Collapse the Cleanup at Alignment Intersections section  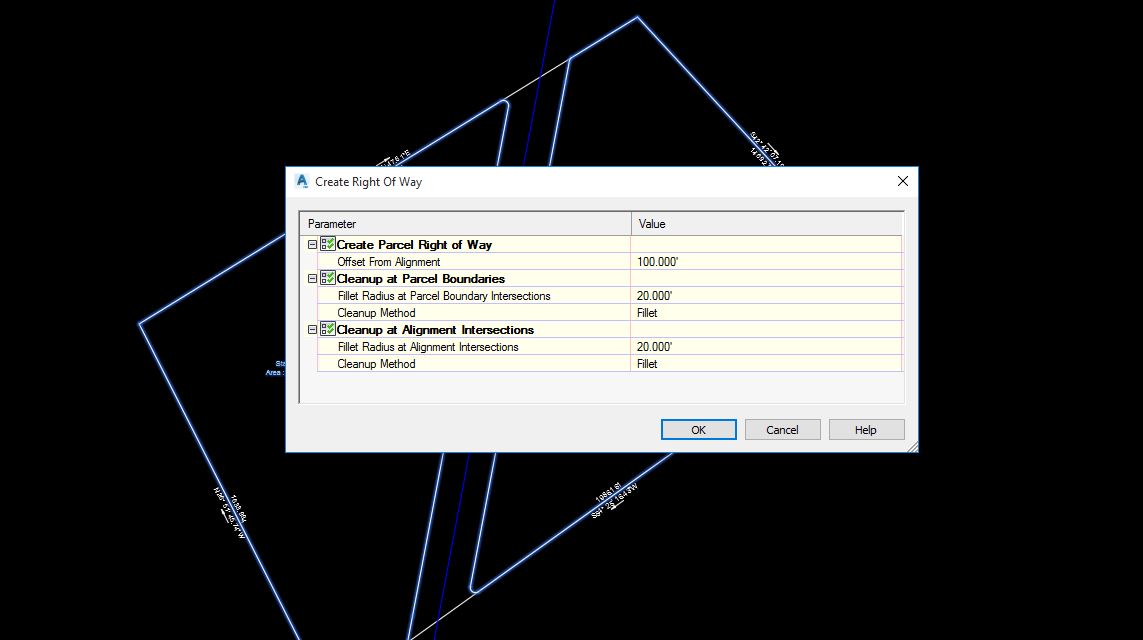[312, 329]
